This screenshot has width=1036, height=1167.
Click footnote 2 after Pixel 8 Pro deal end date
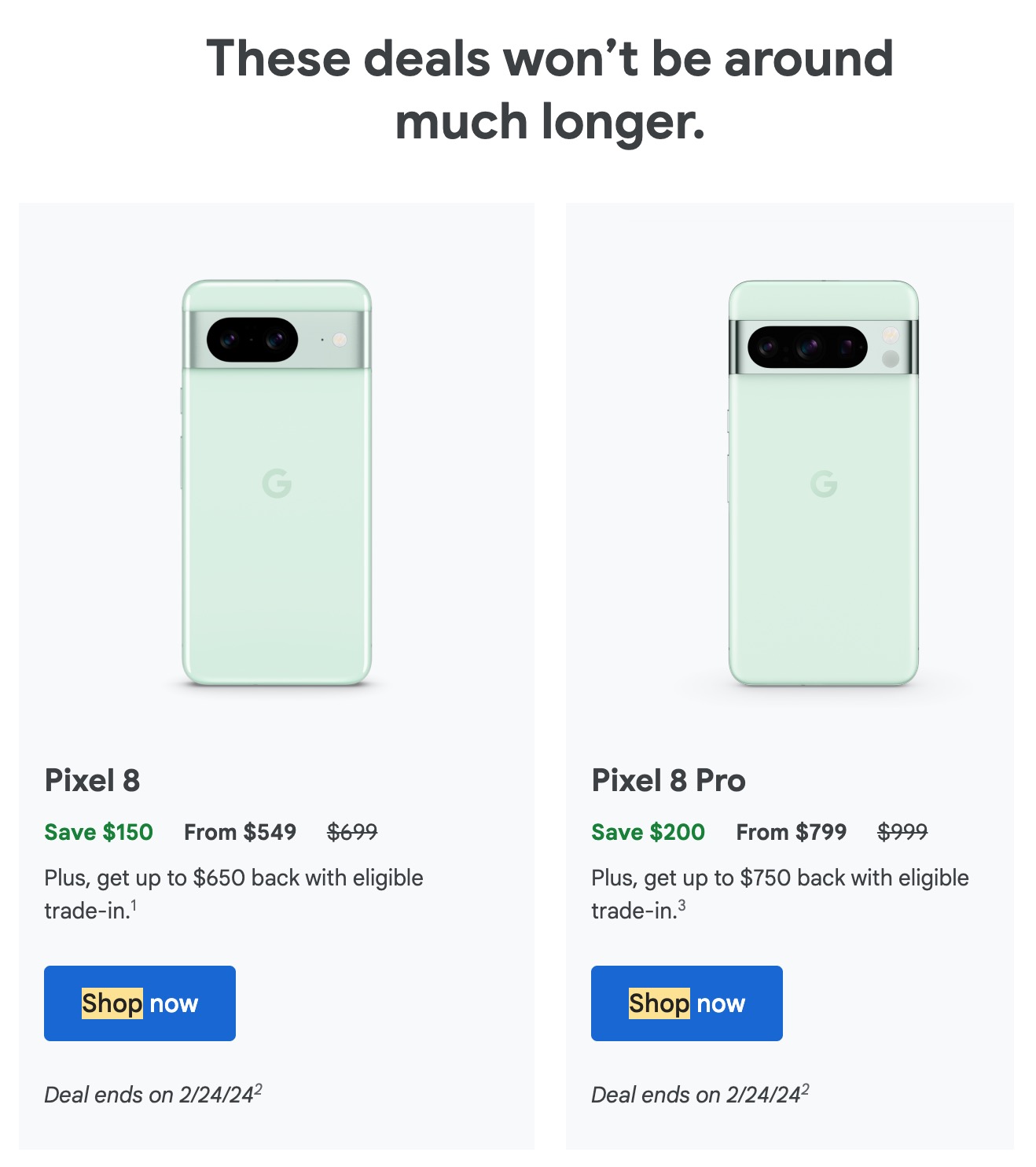pyautogui.click(x=805, y=1088)
